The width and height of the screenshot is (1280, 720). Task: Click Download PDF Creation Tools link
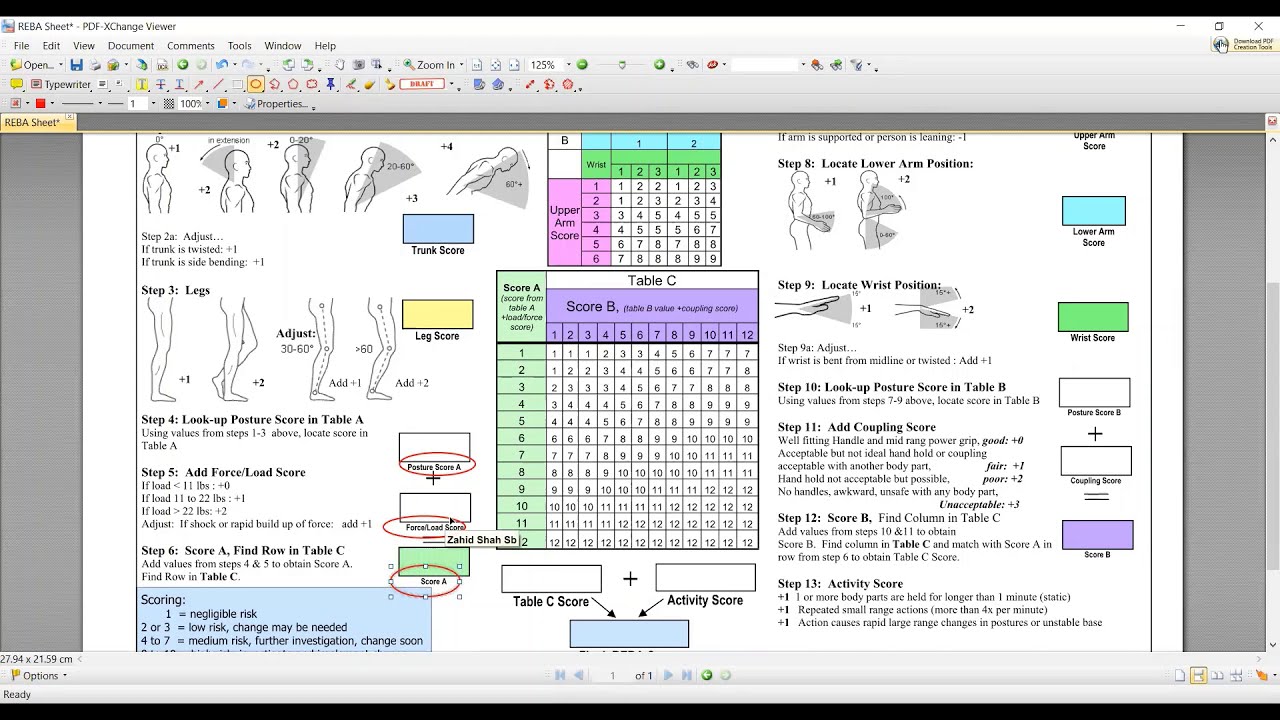(x=1245, y=45)
